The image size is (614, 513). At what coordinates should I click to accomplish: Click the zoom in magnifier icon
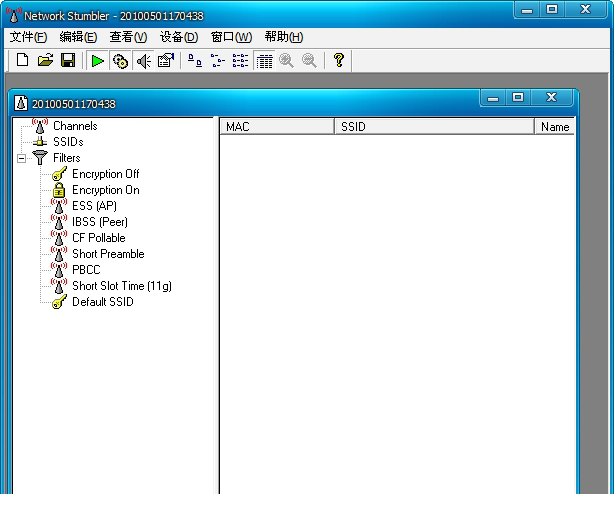(286, 61)
